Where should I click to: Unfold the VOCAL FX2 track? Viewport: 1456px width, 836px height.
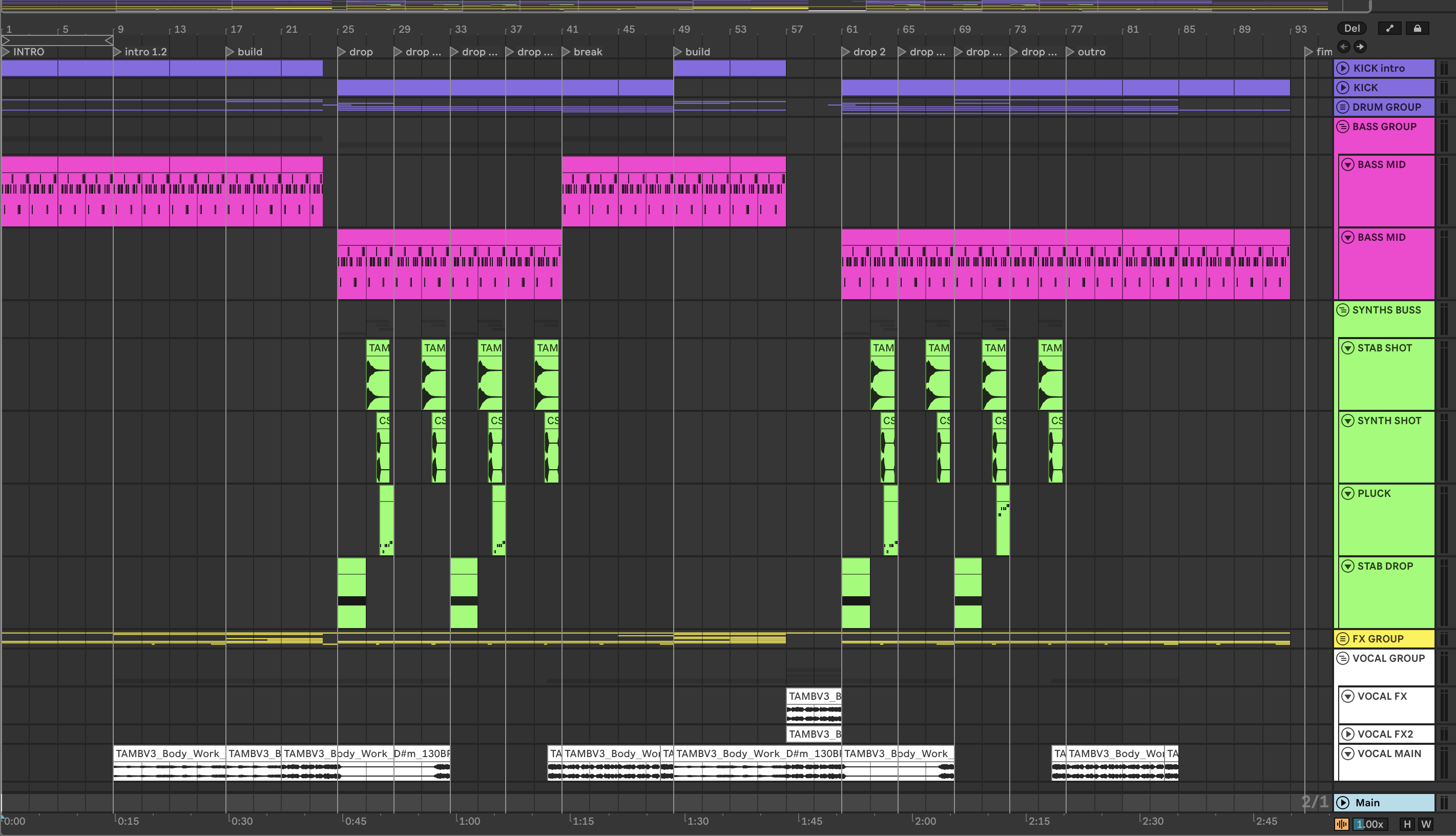1347,734
